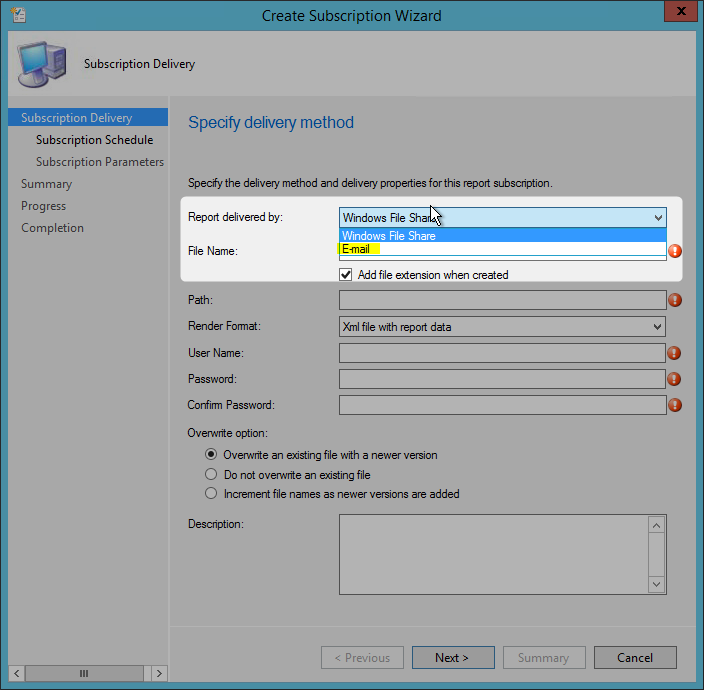Click the left arrow on sidebar horizontal scrollbar

pyautogui.click(x=17, y=673)
